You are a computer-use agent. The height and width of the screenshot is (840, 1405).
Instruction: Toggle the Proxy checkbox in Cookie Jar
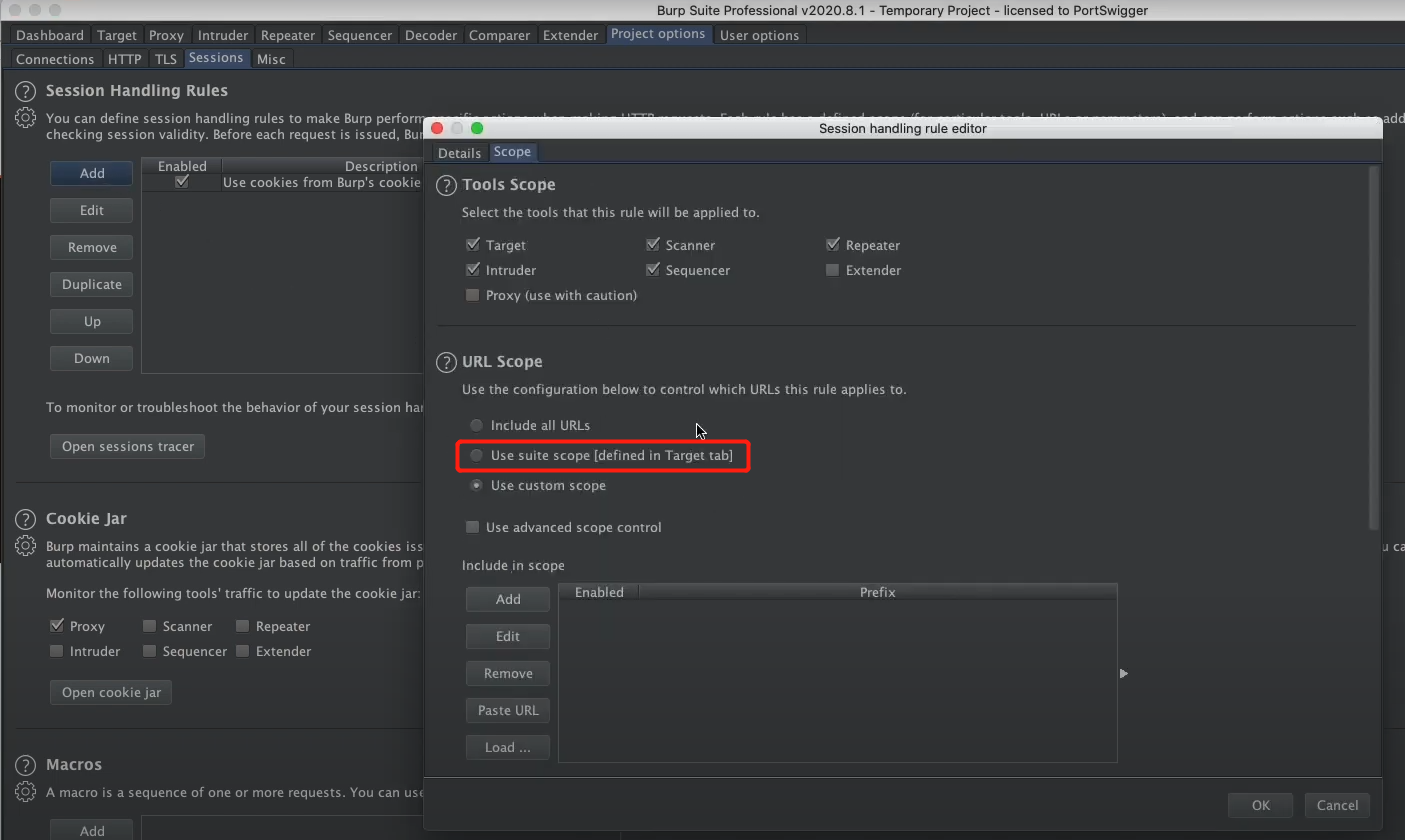pyautogui.click(x=57, y=626)
